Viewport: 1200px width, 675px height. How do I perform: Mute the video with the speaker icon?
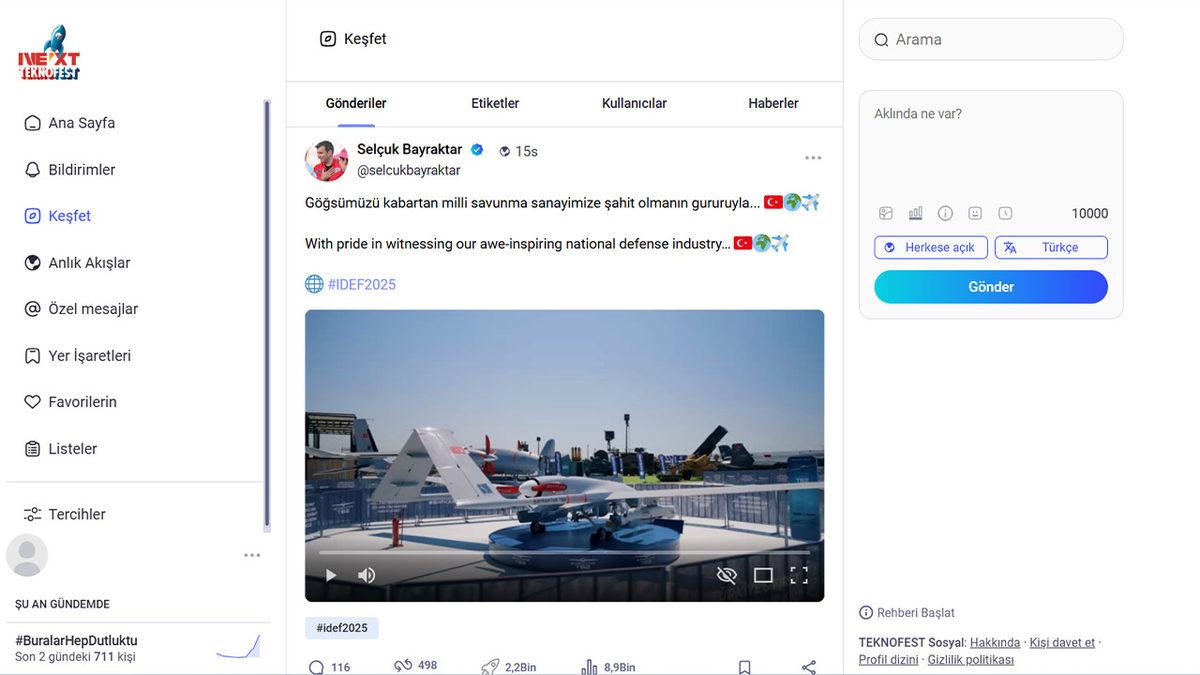tap(366, 574)
